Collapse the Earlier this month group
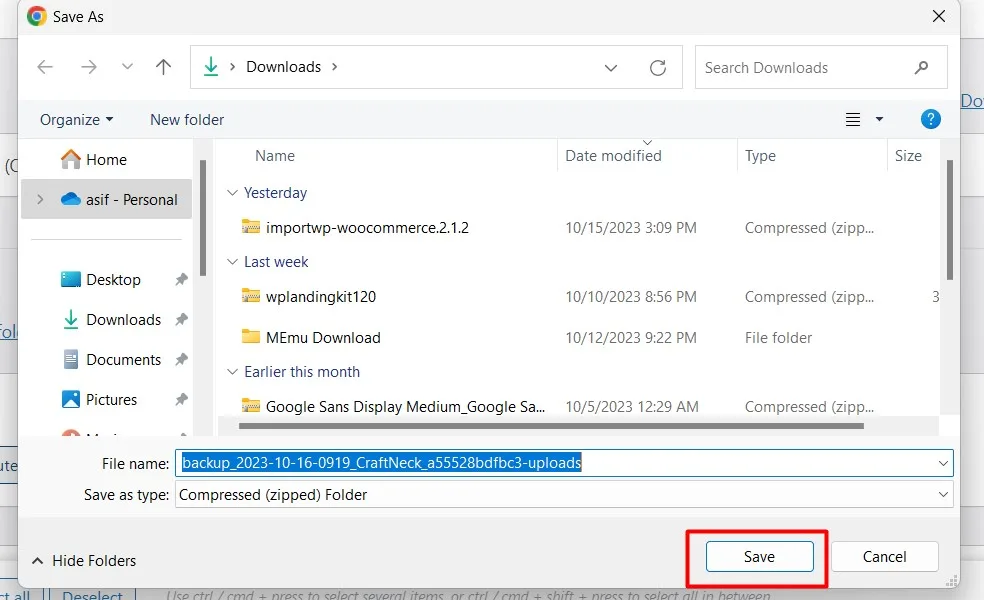Image resolution: width=984 pixels, height=600 pixels. [232, 372]
